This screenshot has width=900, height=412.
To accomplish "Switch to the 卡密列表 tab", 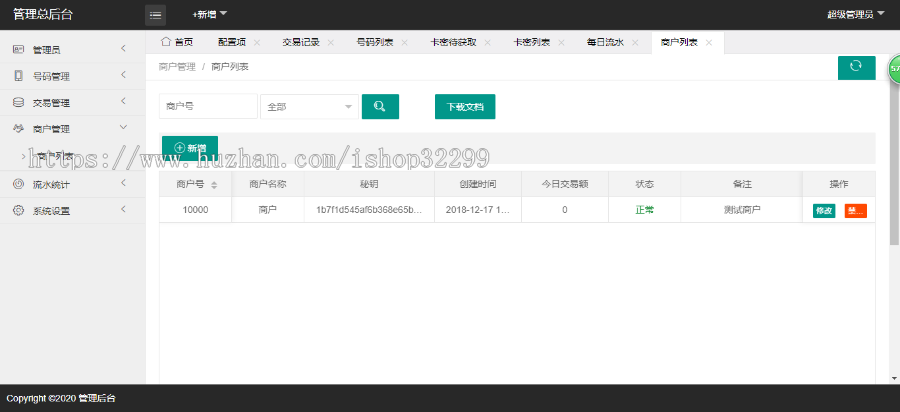I will pos(532,42).
